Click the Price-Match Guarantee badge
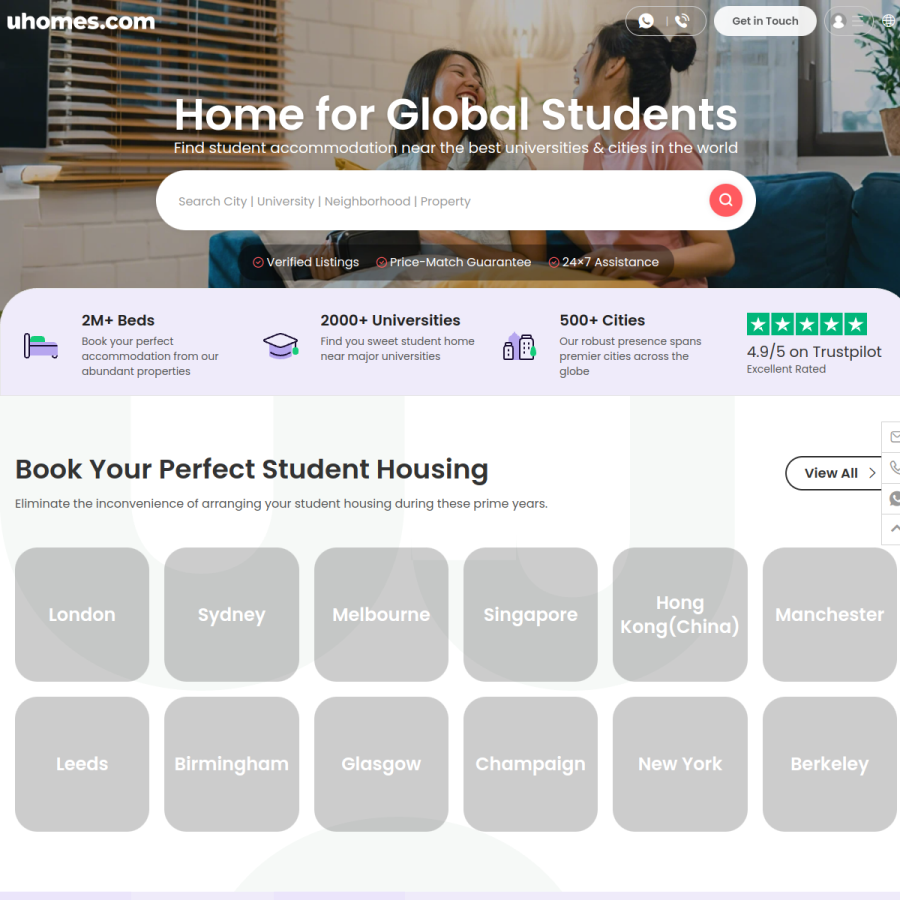900x900 pixels. coord(453,262)
